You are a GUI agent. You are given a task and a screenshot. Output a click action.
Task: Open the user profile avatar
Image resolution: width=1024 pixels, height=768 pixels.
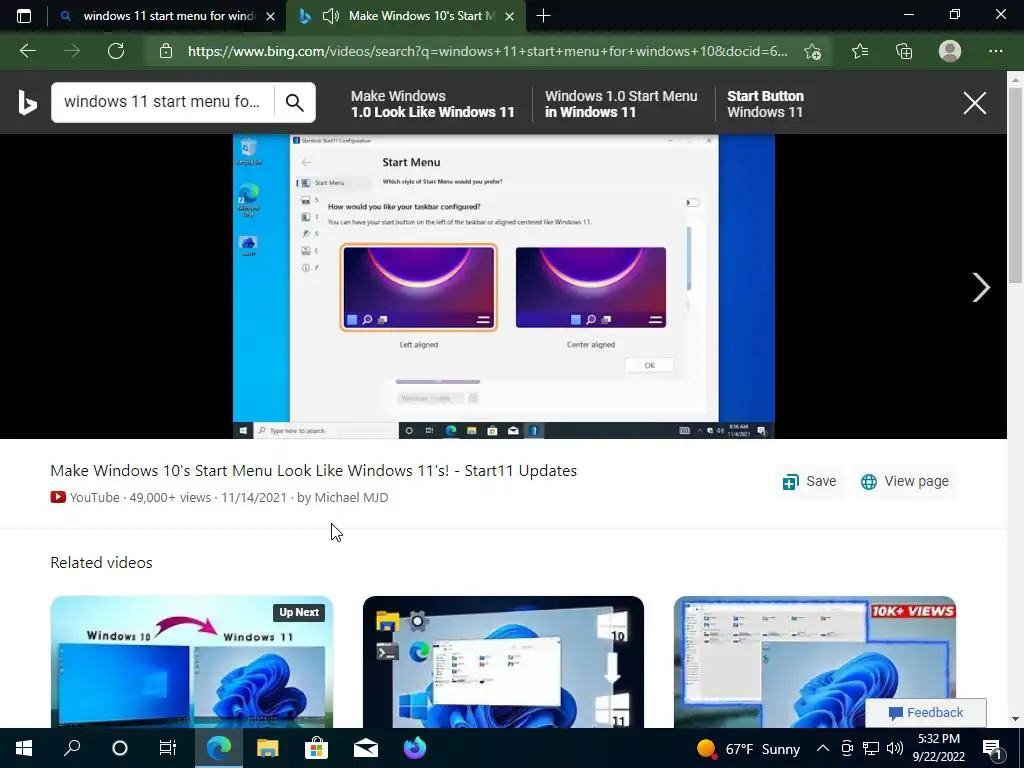[x=950, y=51]
